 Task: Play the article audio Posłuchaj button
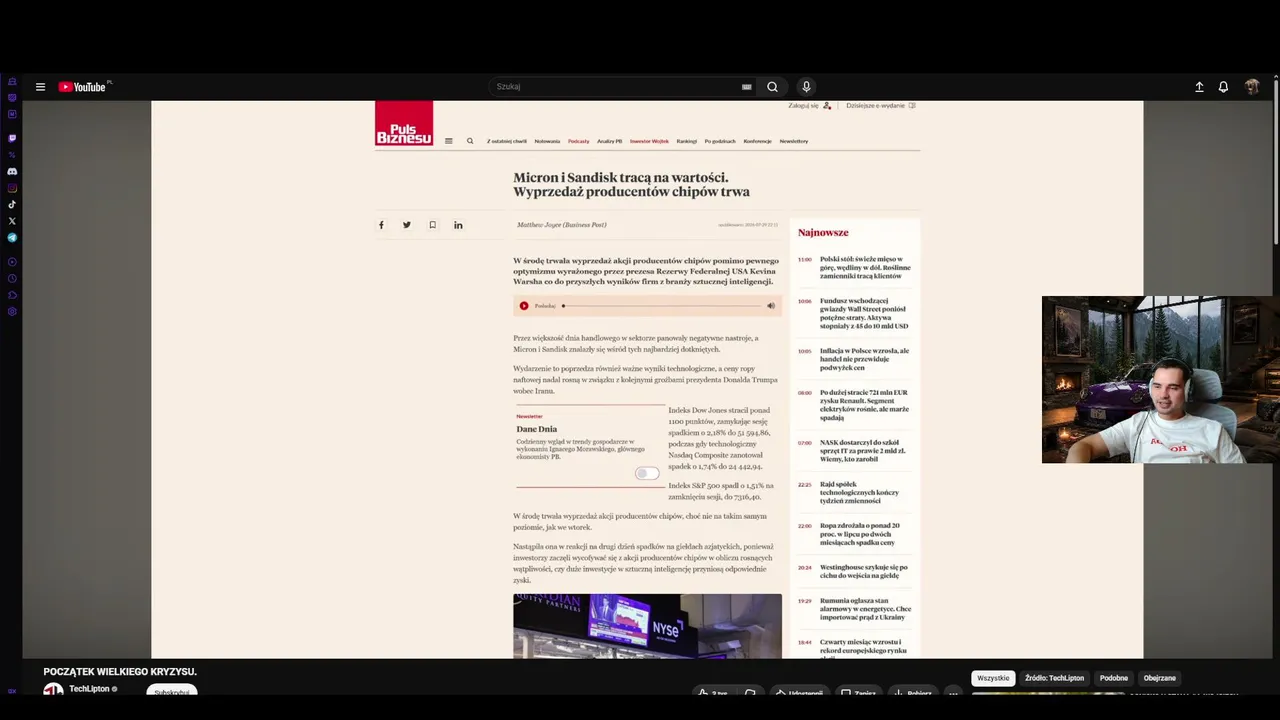[524, 306]
